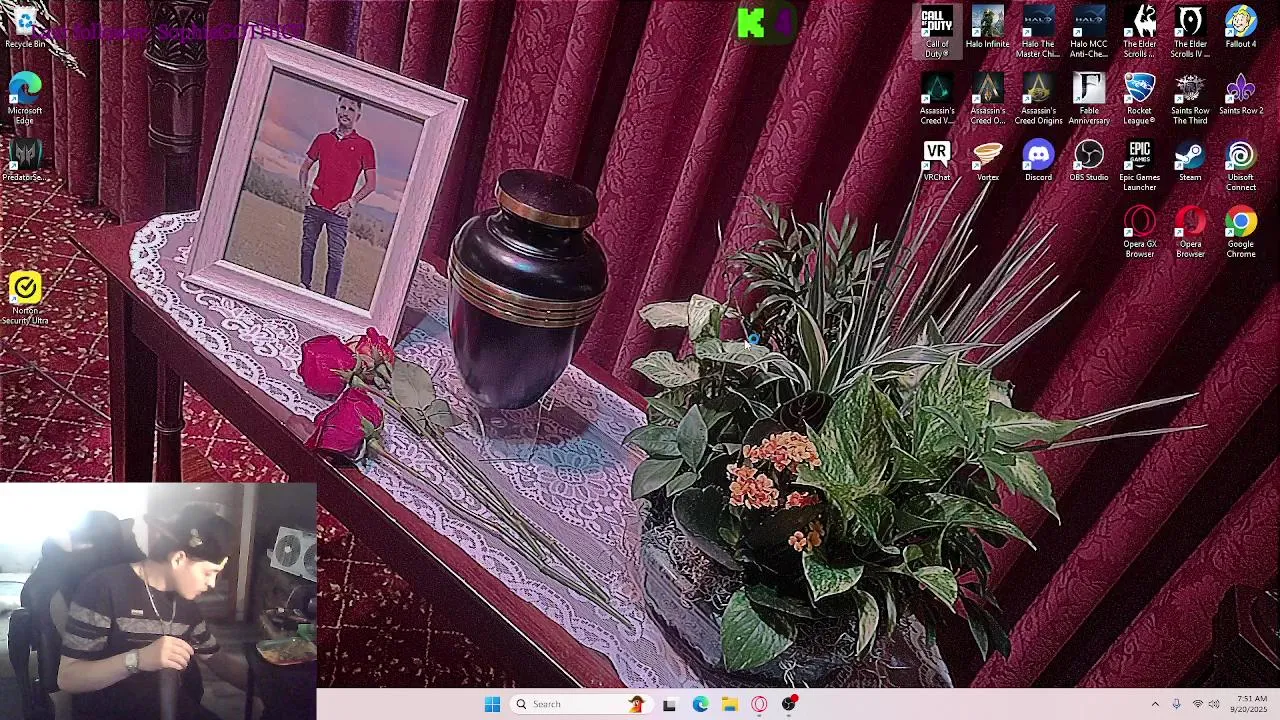
Task: Switch to OBS Studio on the taskbar
Action: click(789, 704)
